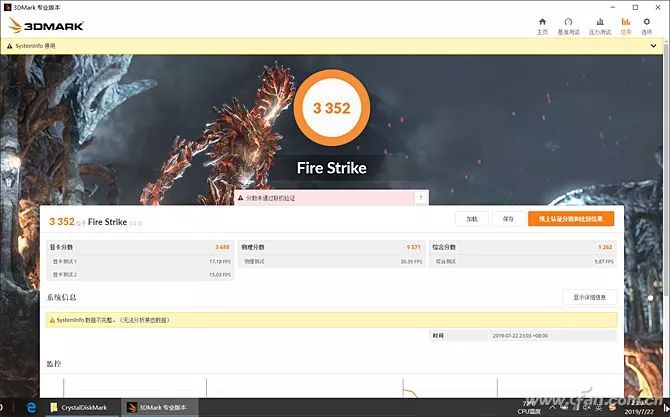Open the Options gear tab
The width and height of the screenshot is (670, 417).
click(x=646, y=26)
